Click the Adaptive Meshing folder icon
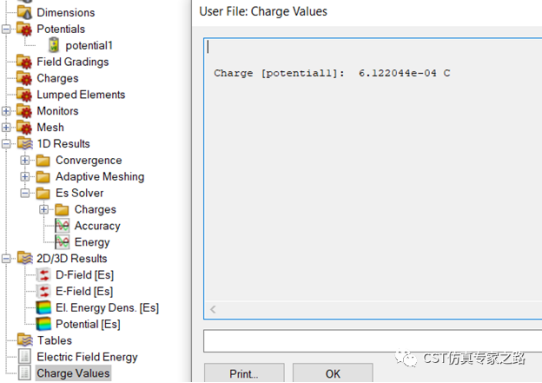Image resolution: width=542 pixels, height=383 pixels. [43, 177]
